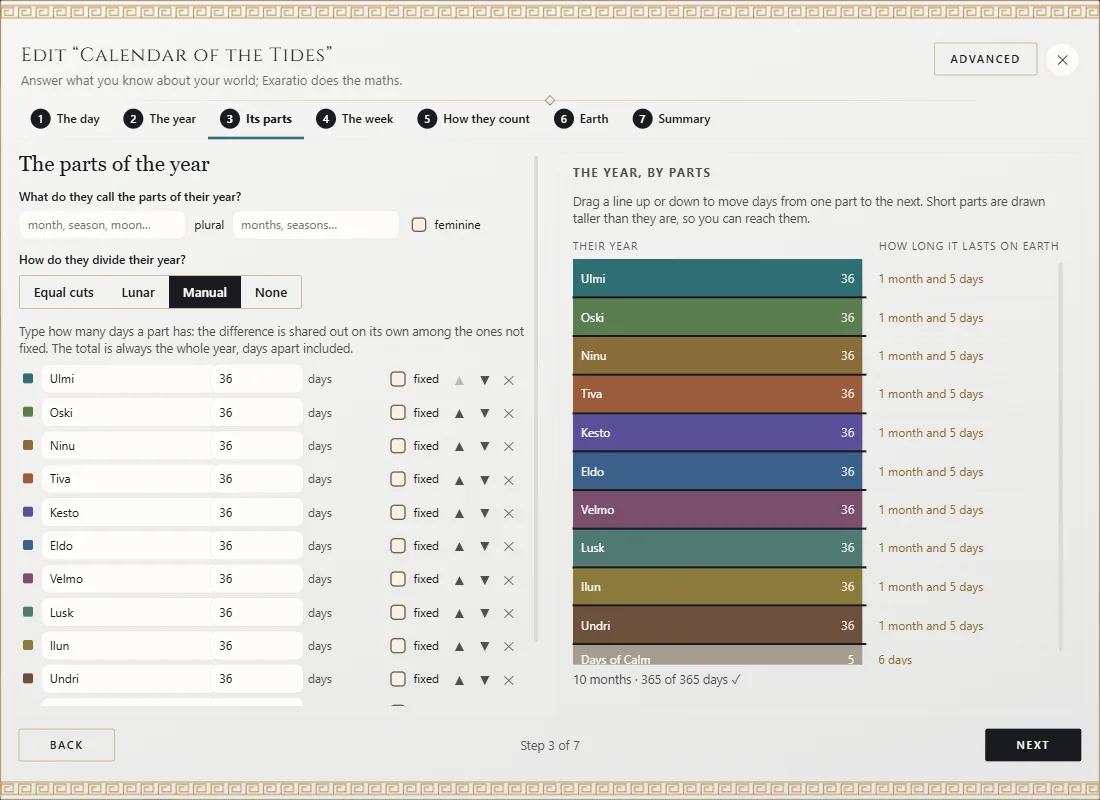Viewport: 1100px width, 800px height.
Task: Delete the Lusk part
Action: tap(509, 613)
